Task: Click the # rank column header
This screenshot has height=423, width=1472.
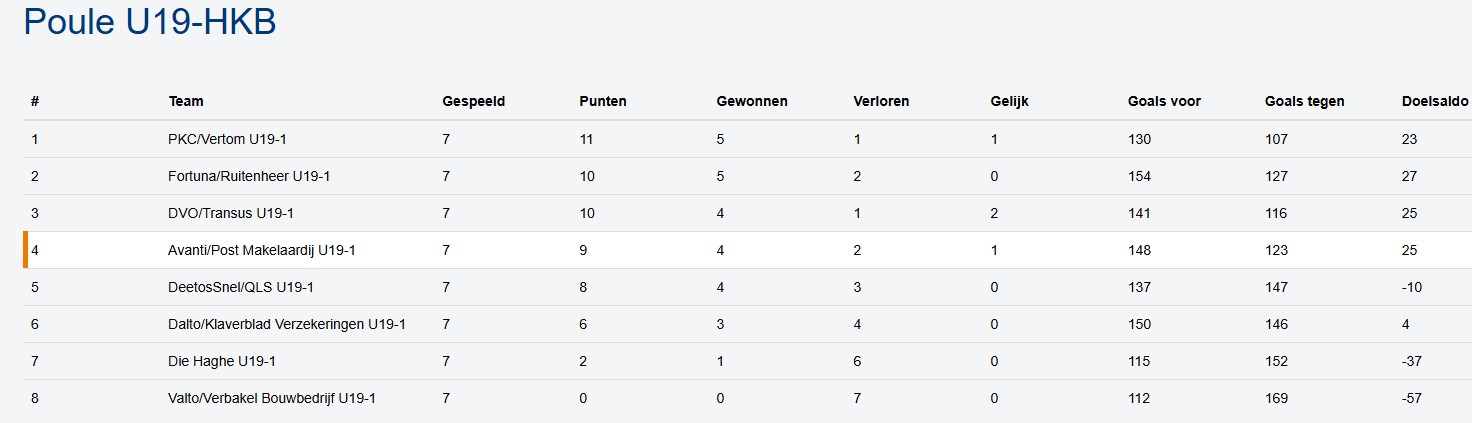Action: click(35, 101)
